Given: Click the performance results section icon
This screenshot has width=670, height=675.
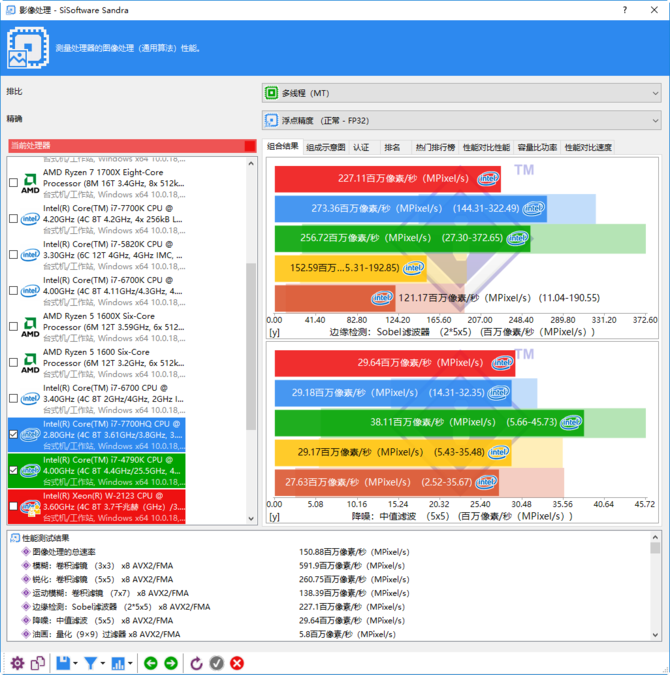Looking at the screenshot, I should coord(15,538).
